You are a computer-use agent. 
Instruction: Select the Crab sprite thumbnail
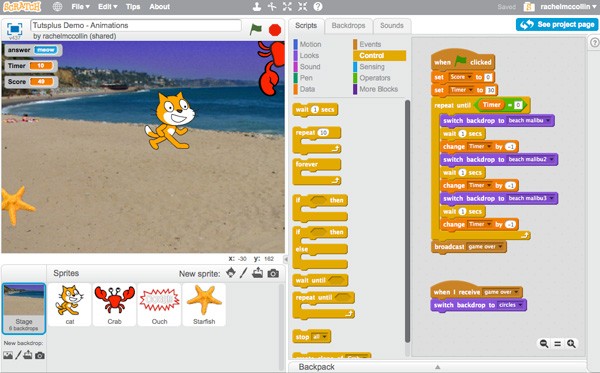tap(114, 305)
